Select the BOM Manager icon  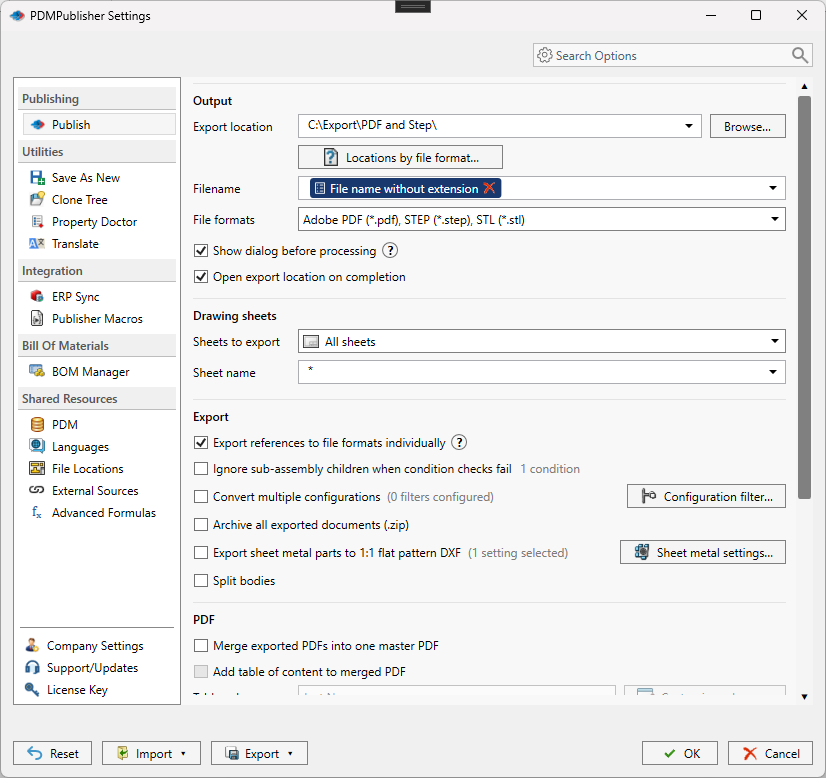pos(37,371)
